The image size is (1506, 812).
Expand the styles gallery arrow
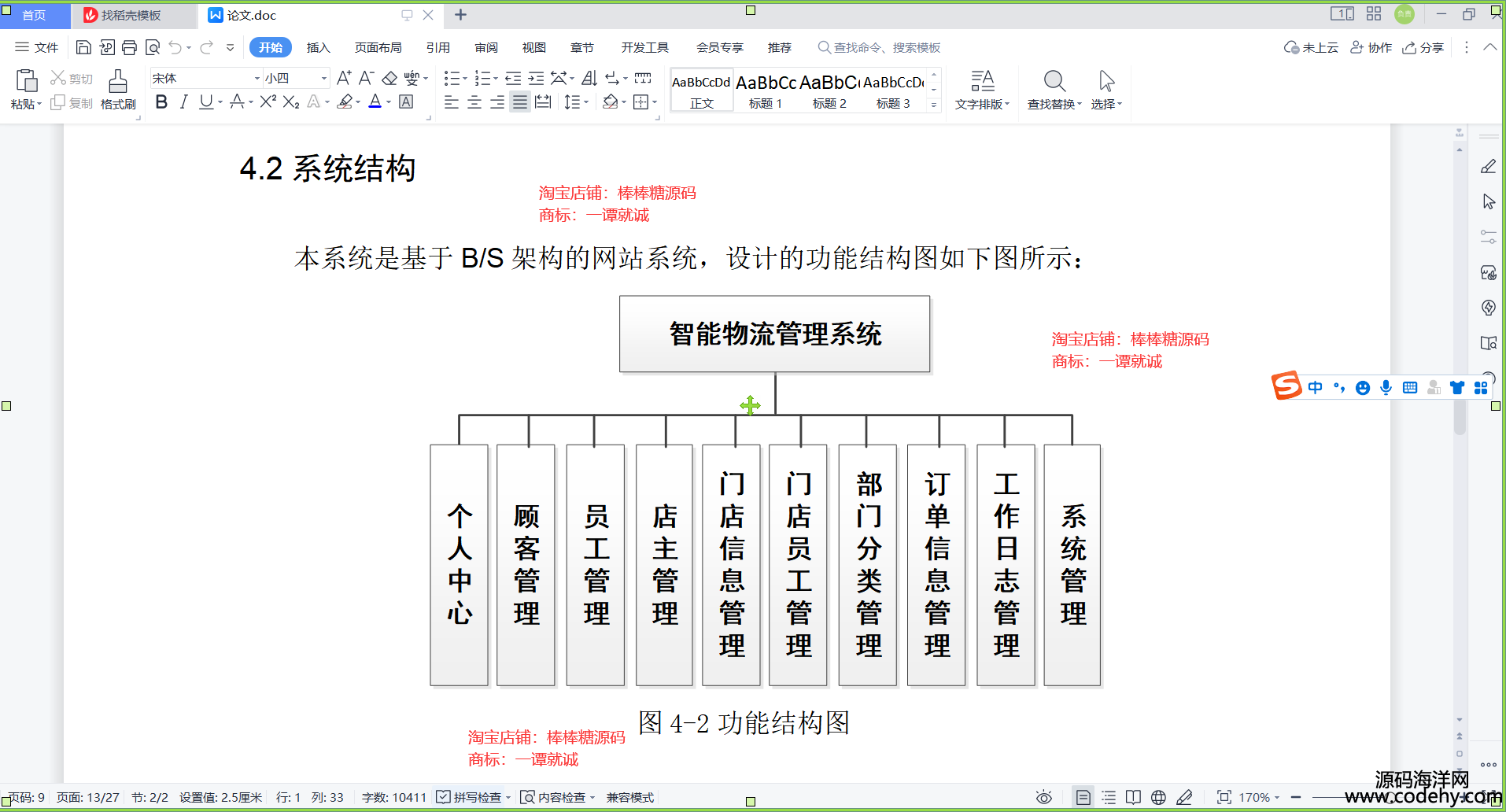click(934, 105)
